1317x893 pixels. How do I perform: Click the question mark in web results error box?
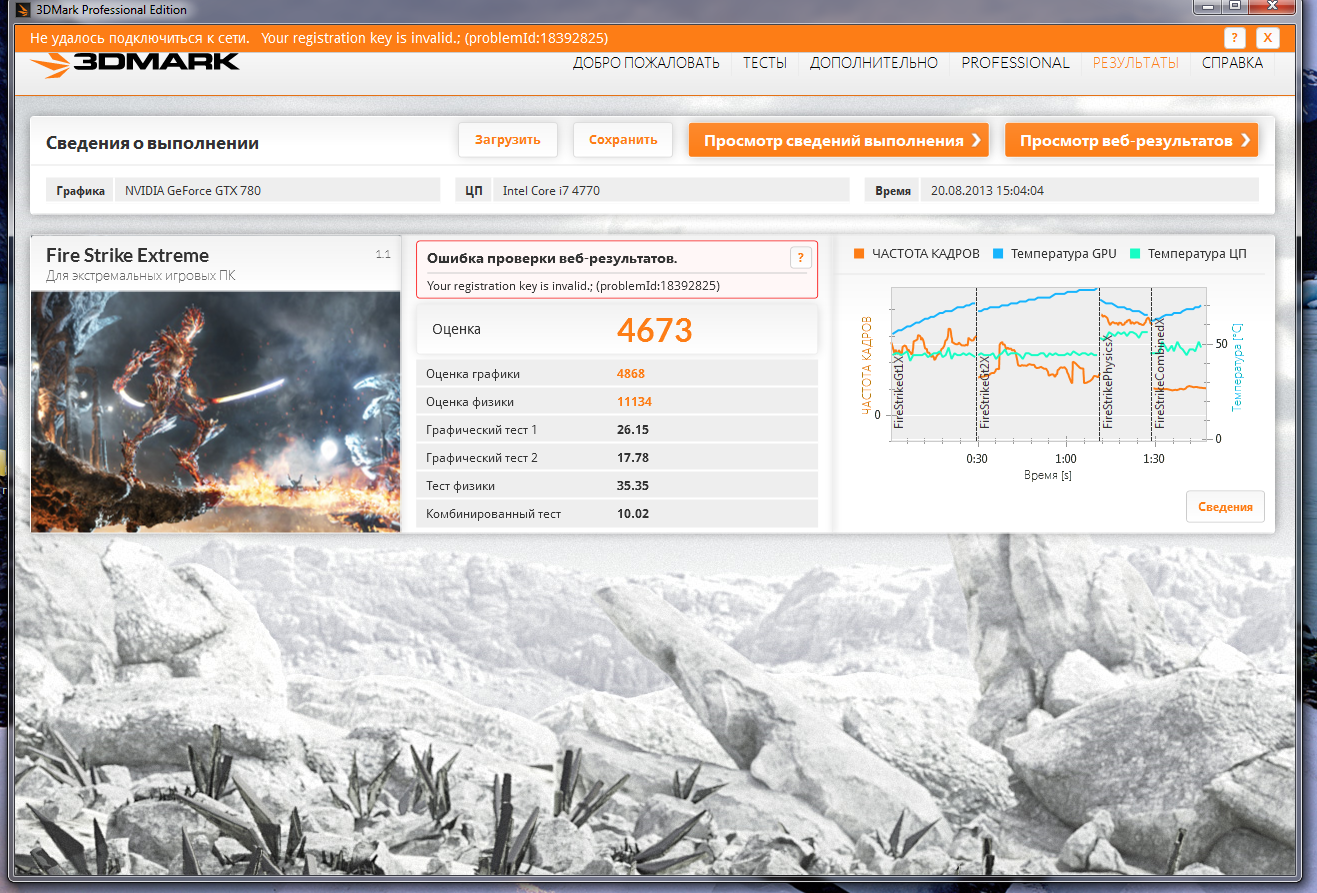pos(800,258)
